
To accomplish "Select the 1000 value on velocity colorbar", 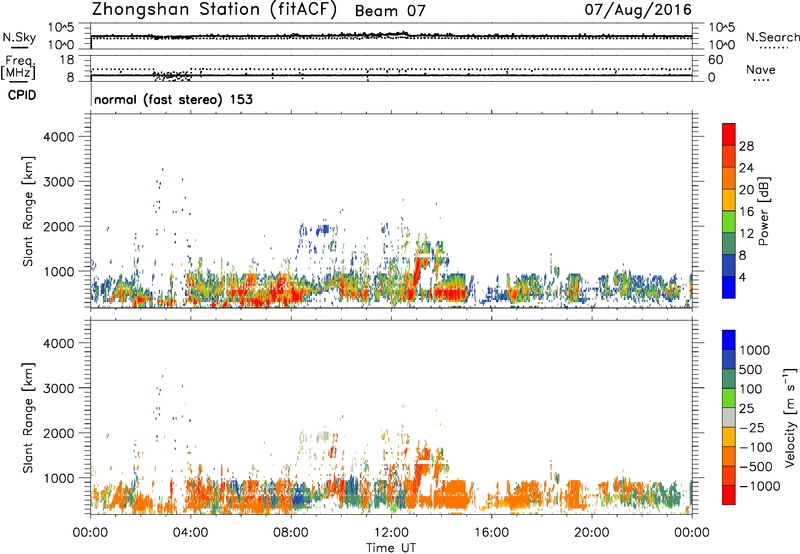I will point(755,350).
